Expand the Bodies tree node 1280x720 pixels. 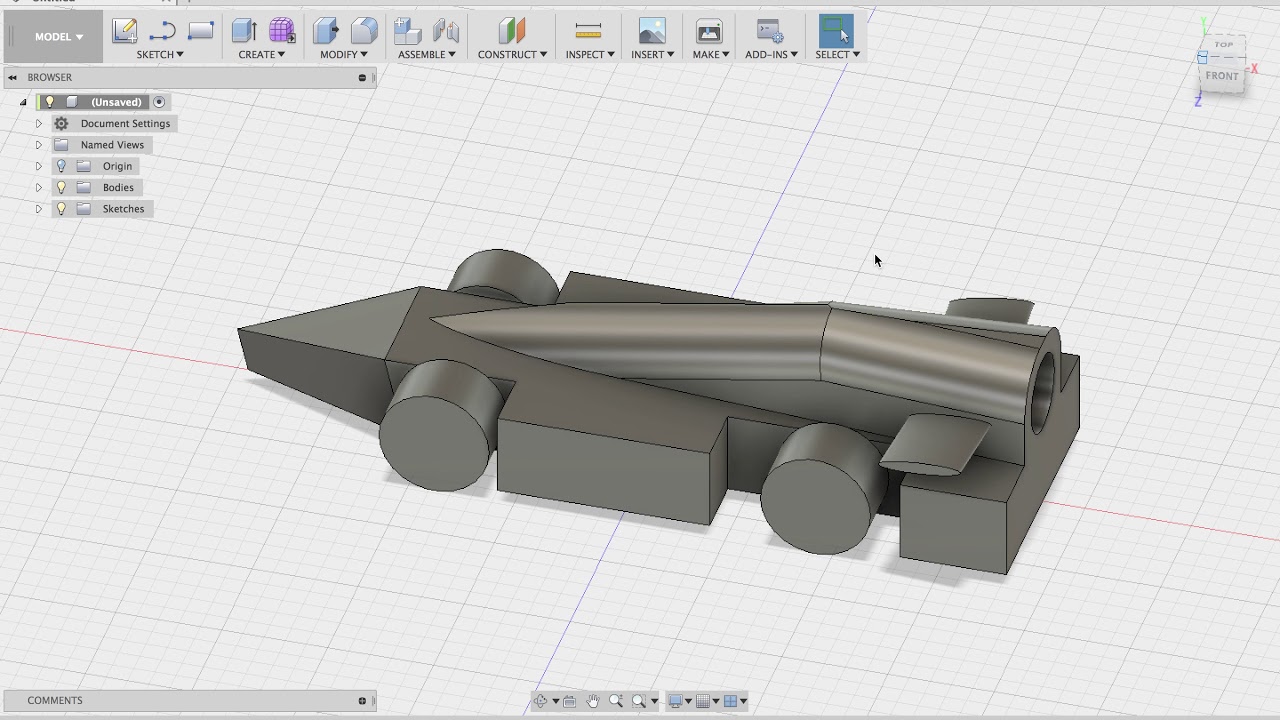[x=39, y=187]
